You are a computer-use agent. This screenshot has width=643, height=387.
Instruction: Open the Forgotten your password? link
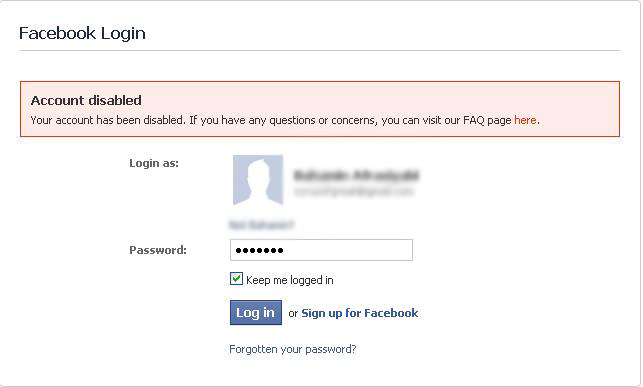pos(292,349)
